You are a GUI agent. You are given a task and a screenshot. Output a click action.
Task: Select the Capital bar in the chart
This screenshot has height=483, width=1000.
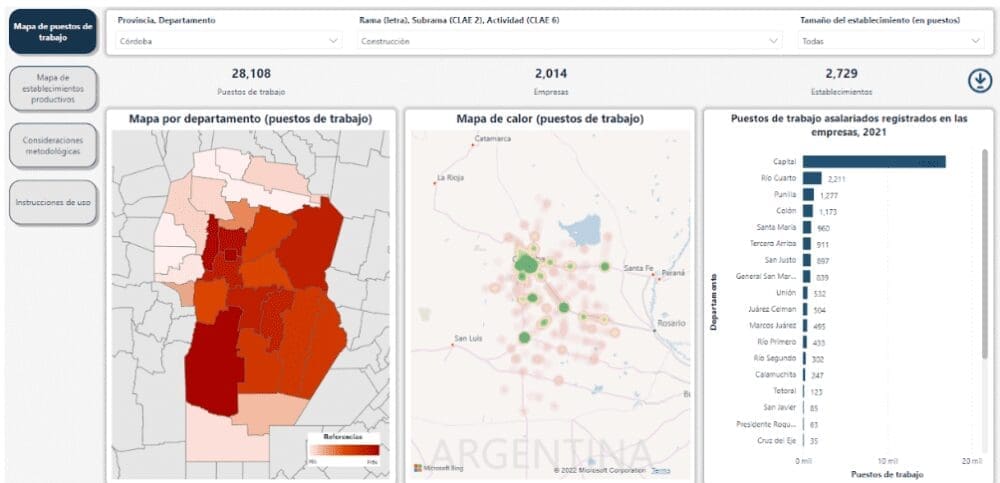(873, 161)
